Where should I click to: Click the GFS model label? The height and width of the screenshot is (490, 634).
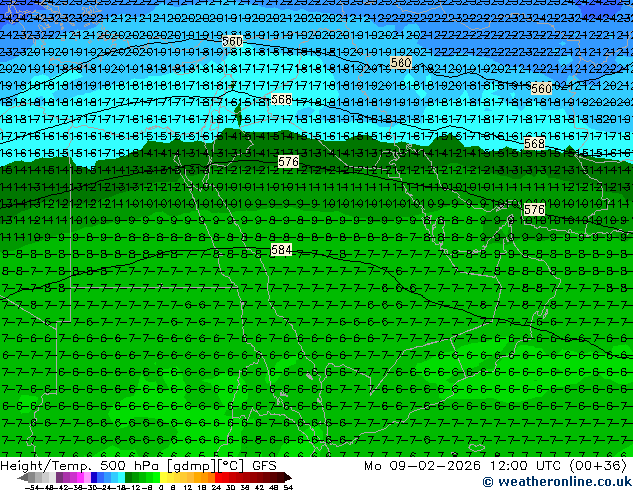coord(264,466)
